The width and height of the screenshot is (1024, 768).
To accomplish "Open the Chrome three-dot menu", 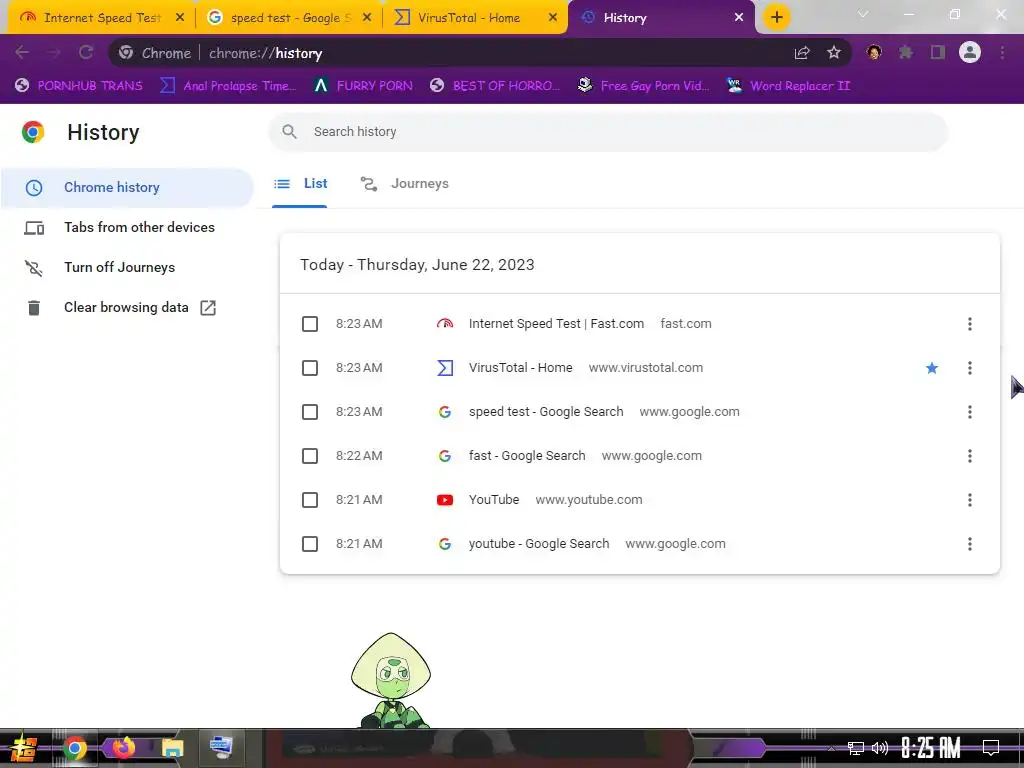I will point(1002,53).
